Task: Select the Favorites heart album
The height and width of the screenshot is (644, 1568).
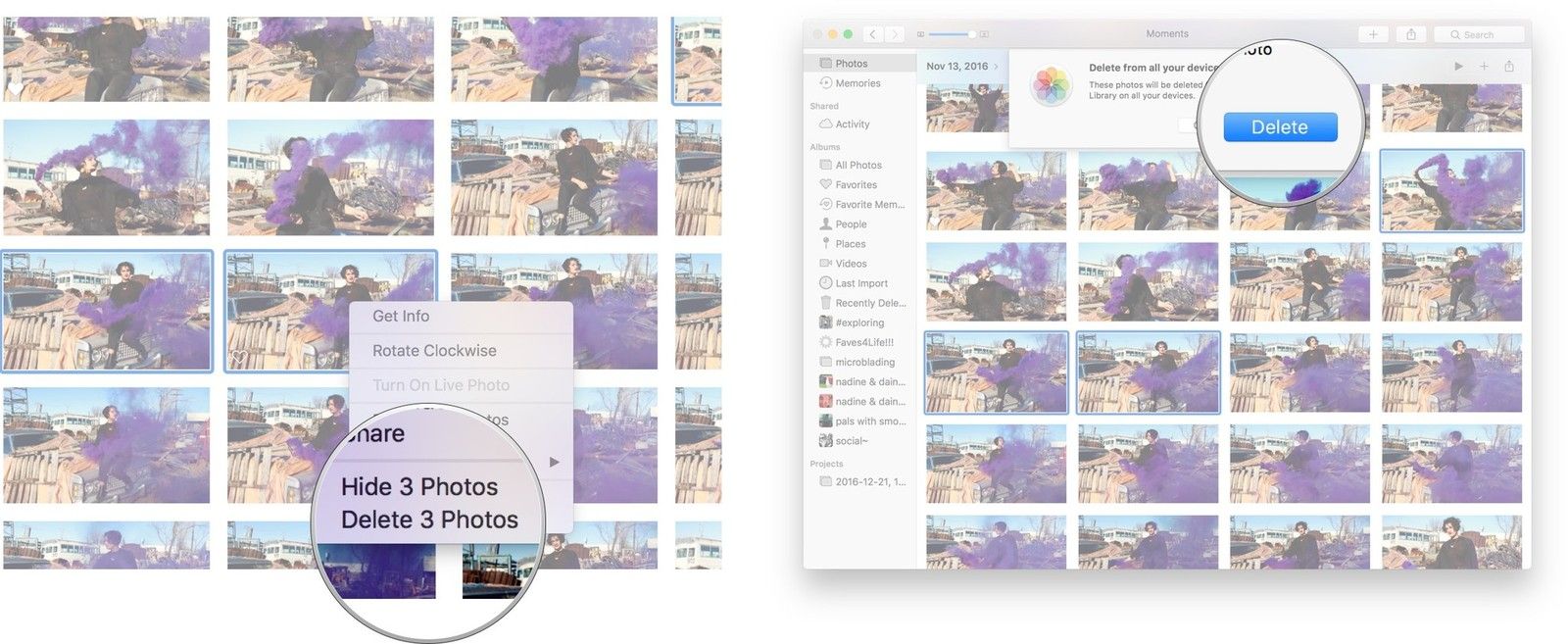Action: [855, 184]
